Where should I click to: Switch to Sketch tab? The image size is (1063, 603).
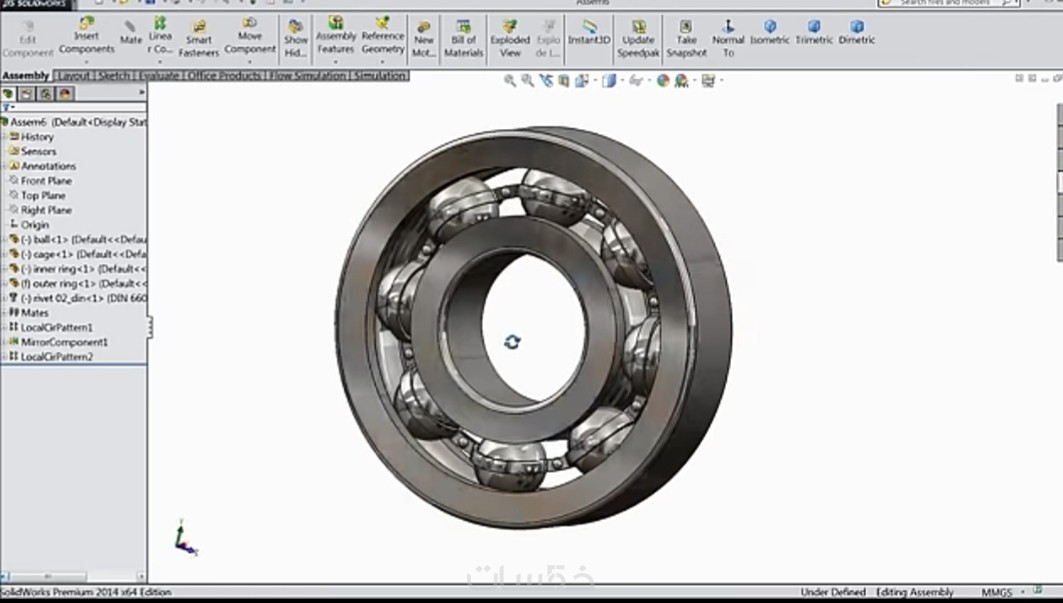(x=114, y=75)
